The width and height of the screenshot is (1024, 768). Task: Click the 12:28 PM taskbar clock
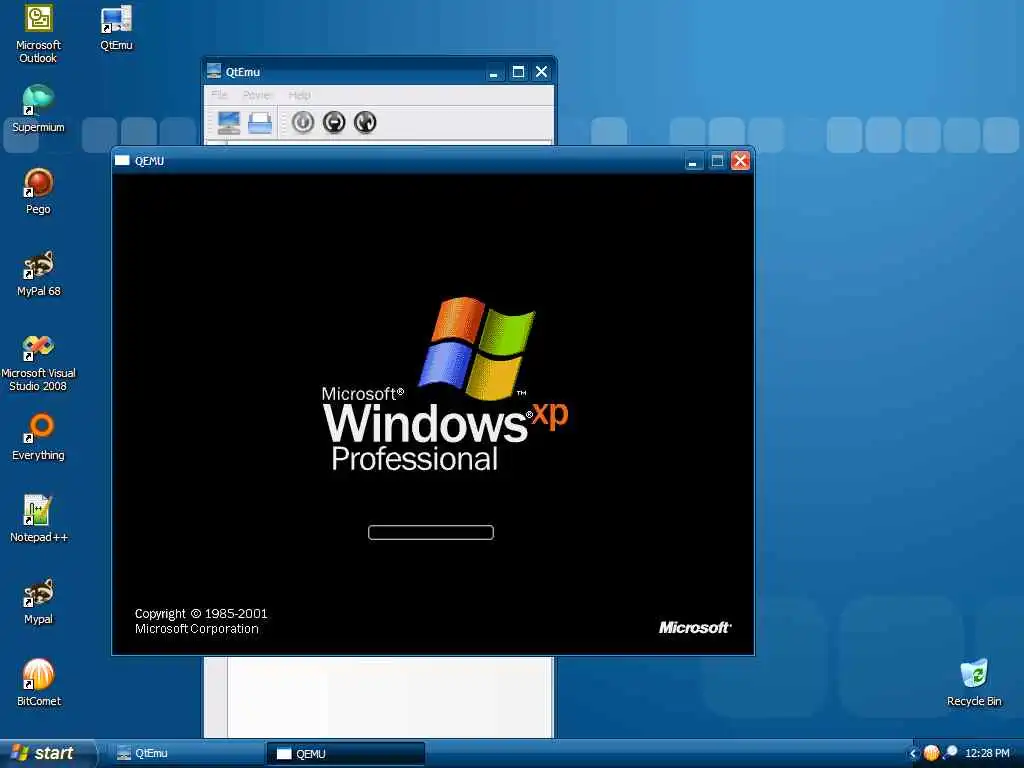[987, 753]
